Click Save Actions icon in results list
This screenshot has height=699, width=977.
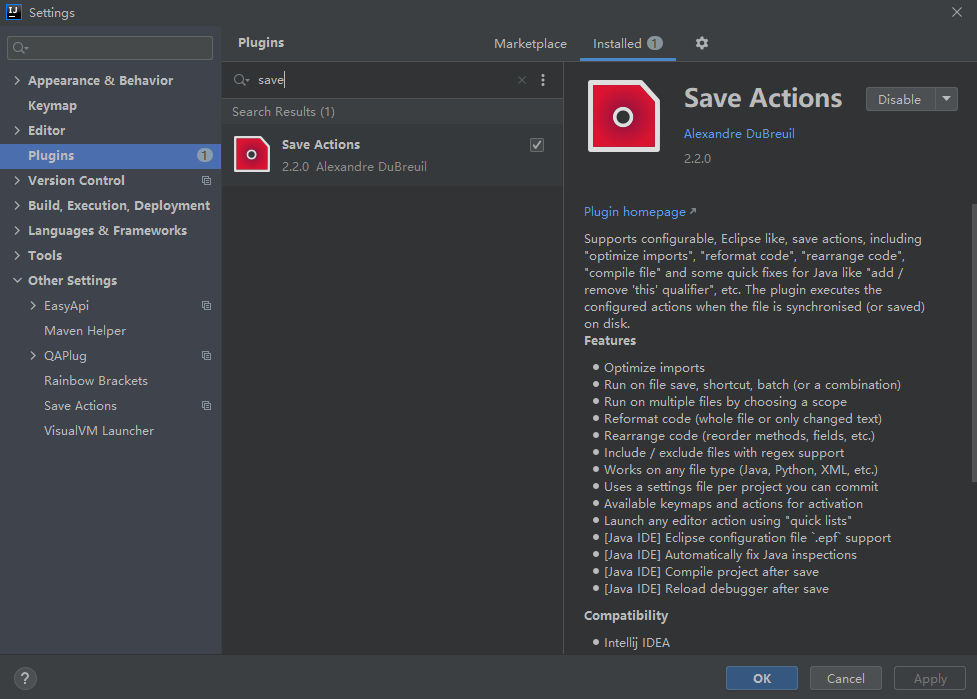click(x=252, y=154)
